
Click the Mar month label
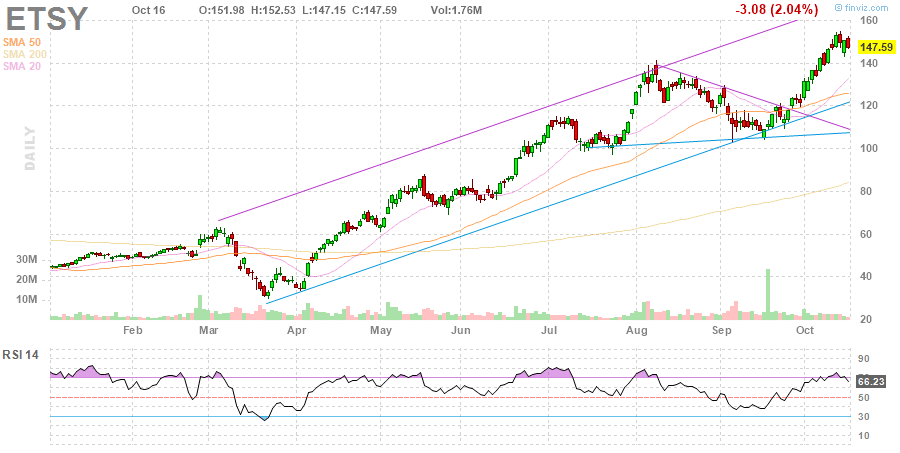[208, 331]
